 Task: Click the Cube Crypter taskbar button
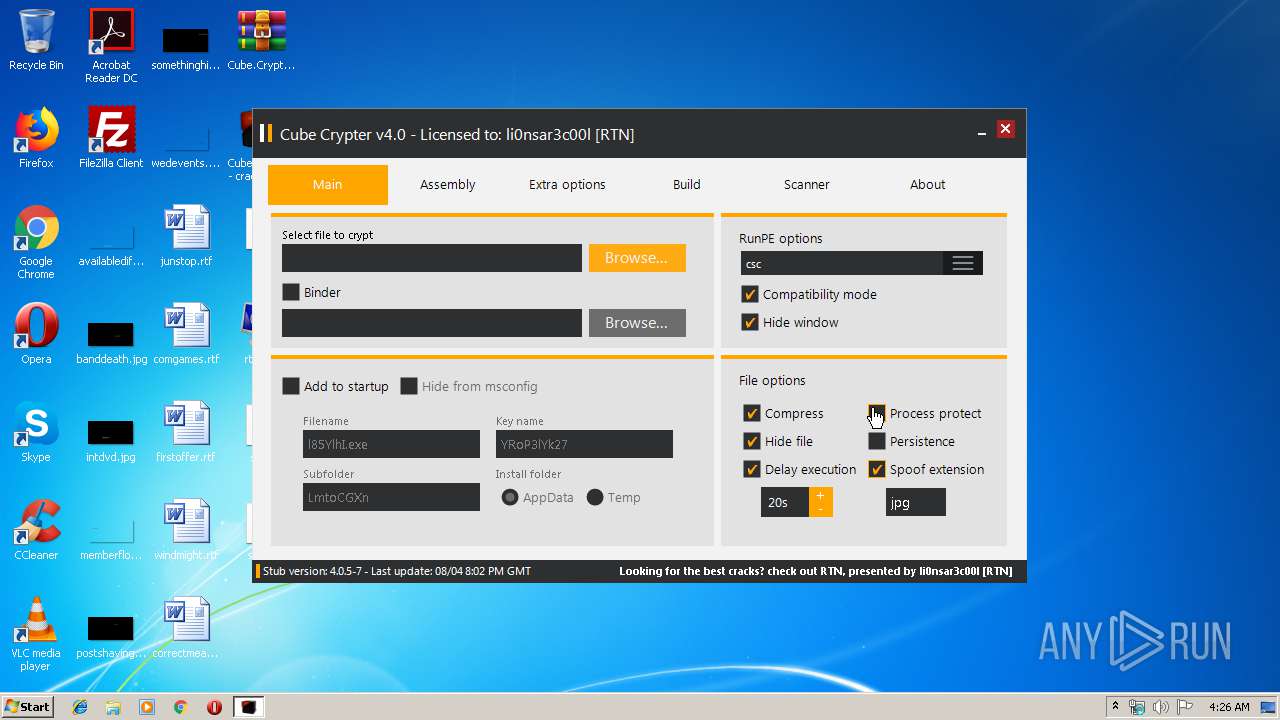pyautogui.click(x=248, y=707)
